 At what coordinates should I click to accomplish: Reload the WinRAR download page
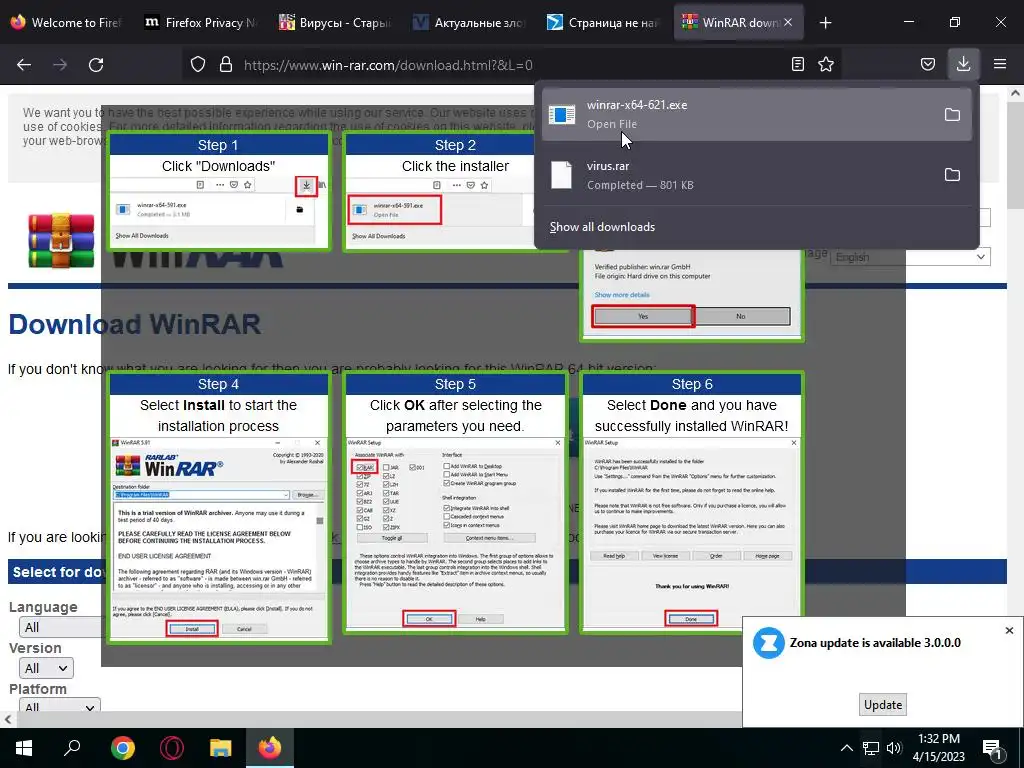(96, 65)
